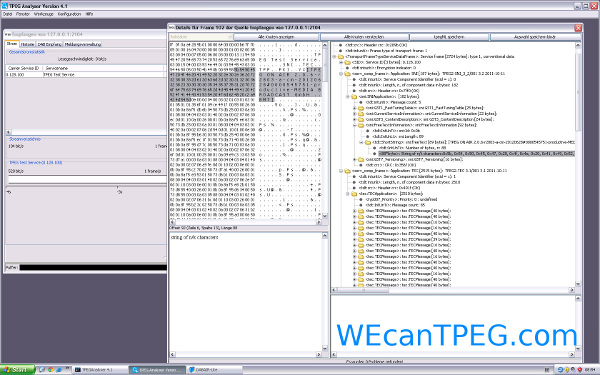600x375 pixels.
Task: Select the Number of bytes tree row
Action: coord(412,148)
